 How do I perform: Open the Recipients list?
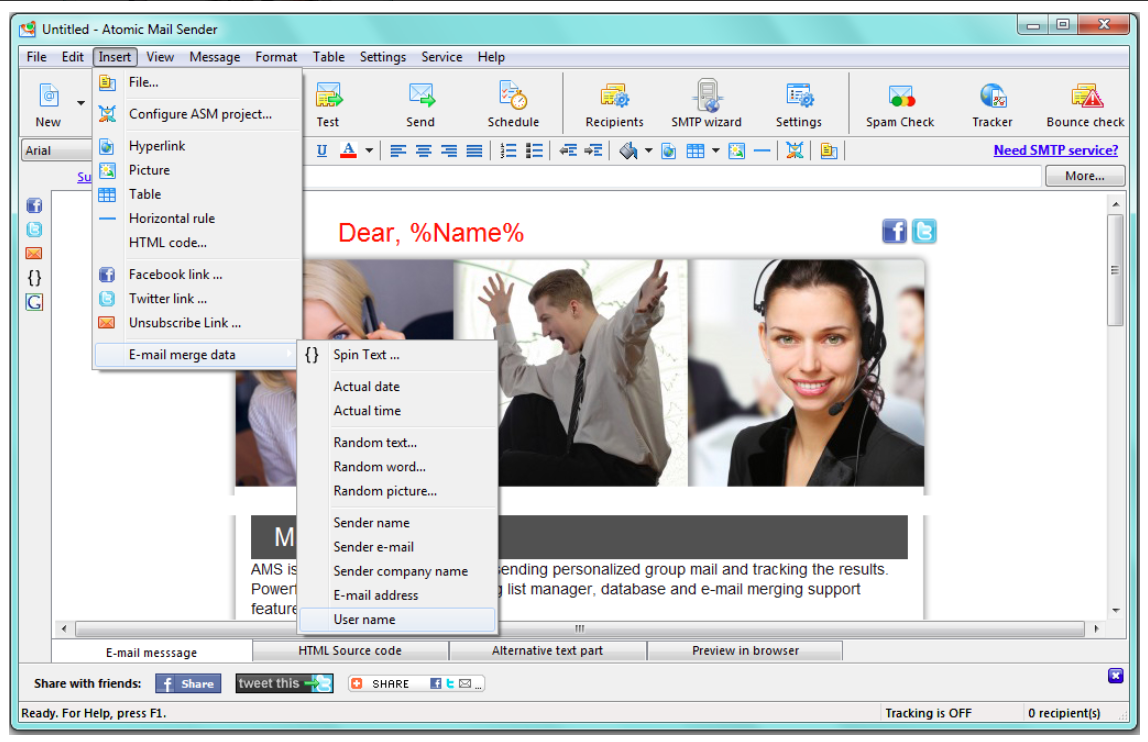pos(613,100)
